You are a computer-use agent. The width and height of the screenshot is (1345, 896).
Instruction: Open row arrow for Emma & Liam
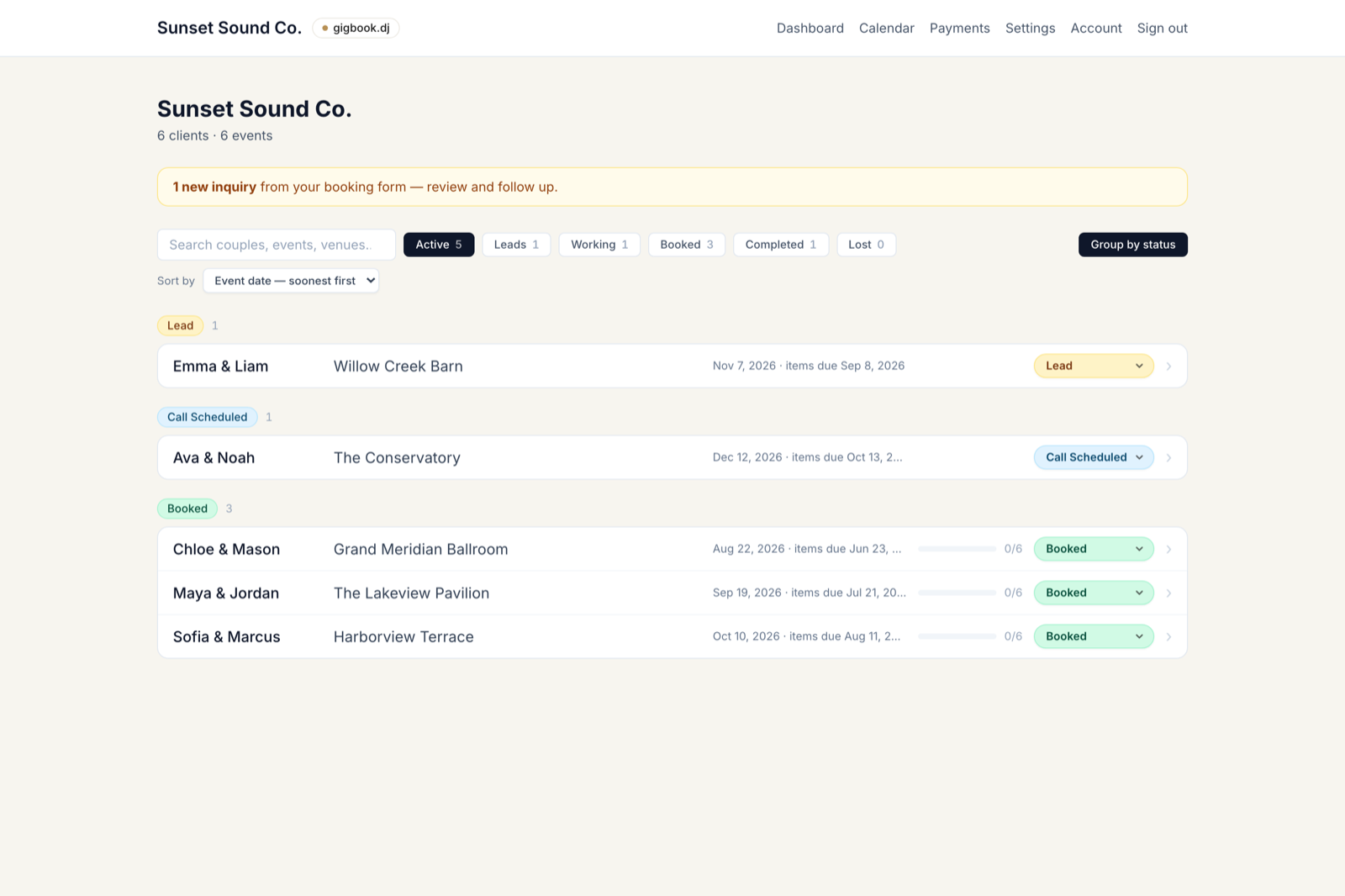click(x=1168, y=366)
